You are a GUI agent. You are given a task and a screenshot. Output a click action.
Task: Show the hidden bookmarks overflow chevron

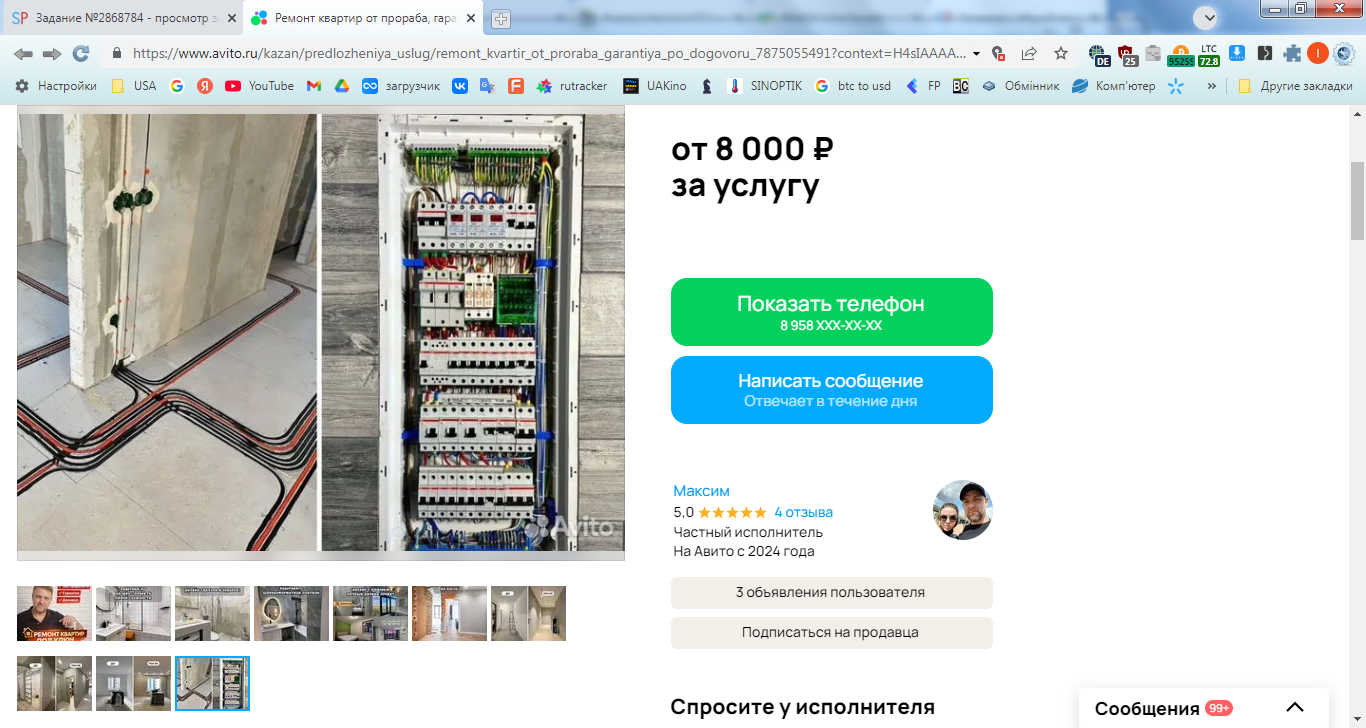pyautogui.click(x=1212, y=86)
